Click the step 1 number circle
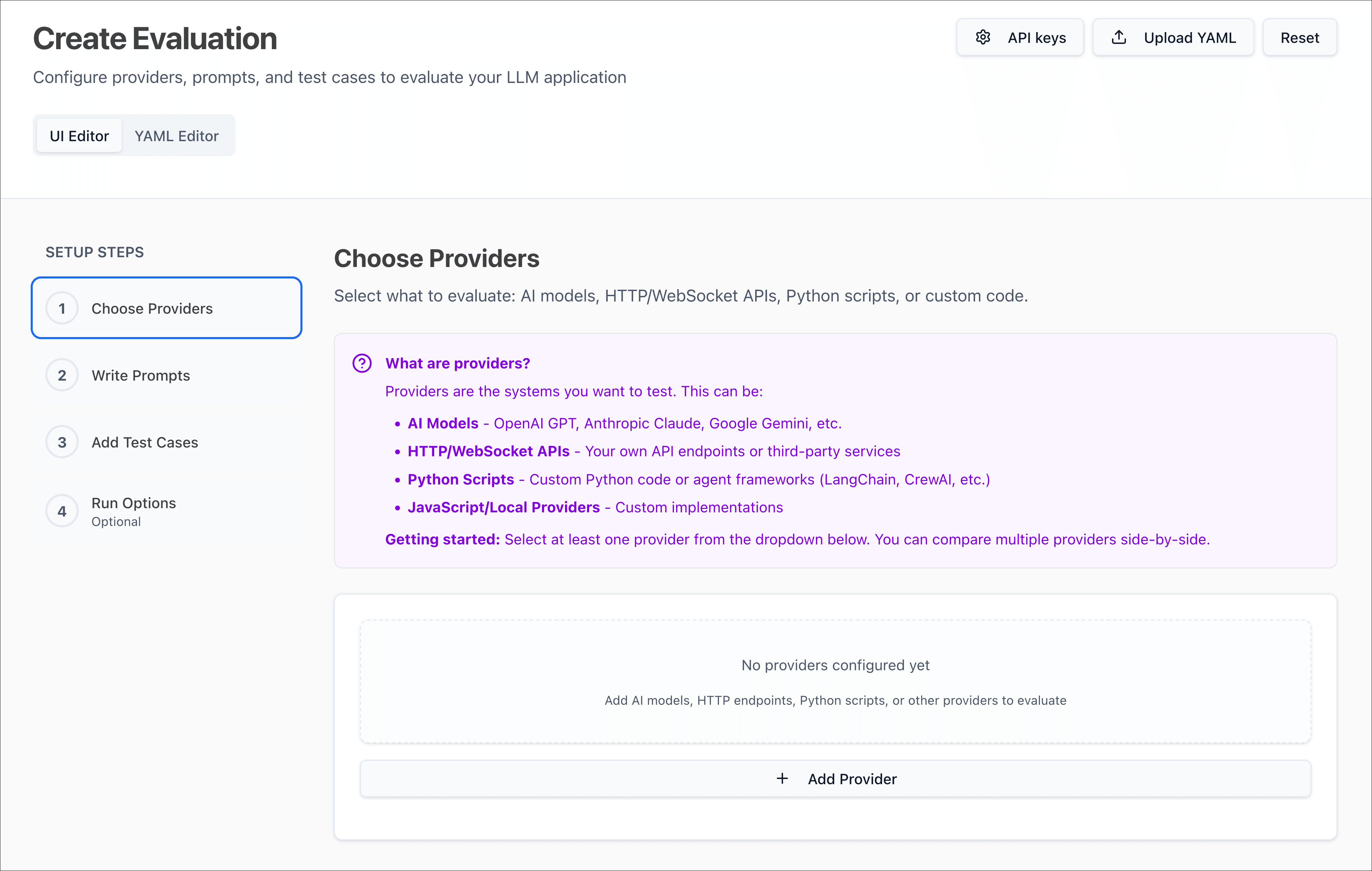1372x871 pixels. pos(62,308)
